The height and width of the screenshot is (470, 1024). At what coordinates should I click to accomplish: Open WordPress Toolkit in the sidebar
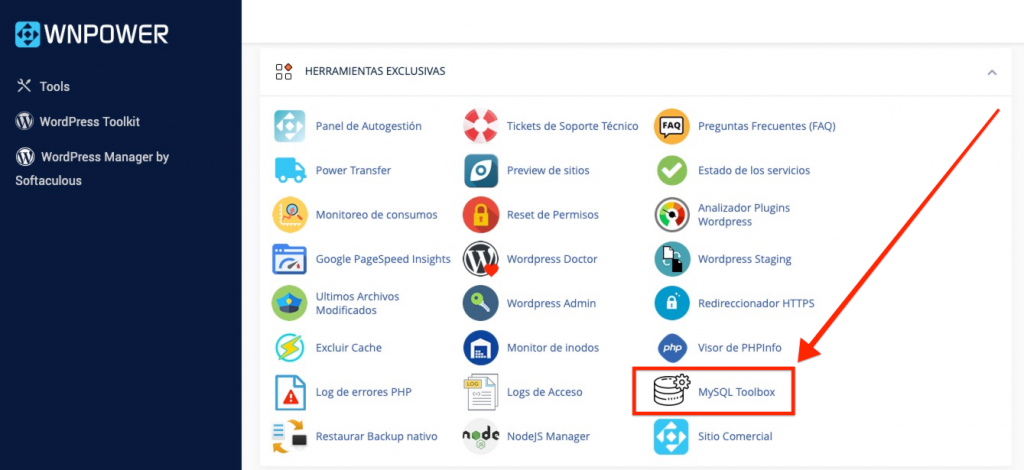pyautogui.click(x=78, y=121)
